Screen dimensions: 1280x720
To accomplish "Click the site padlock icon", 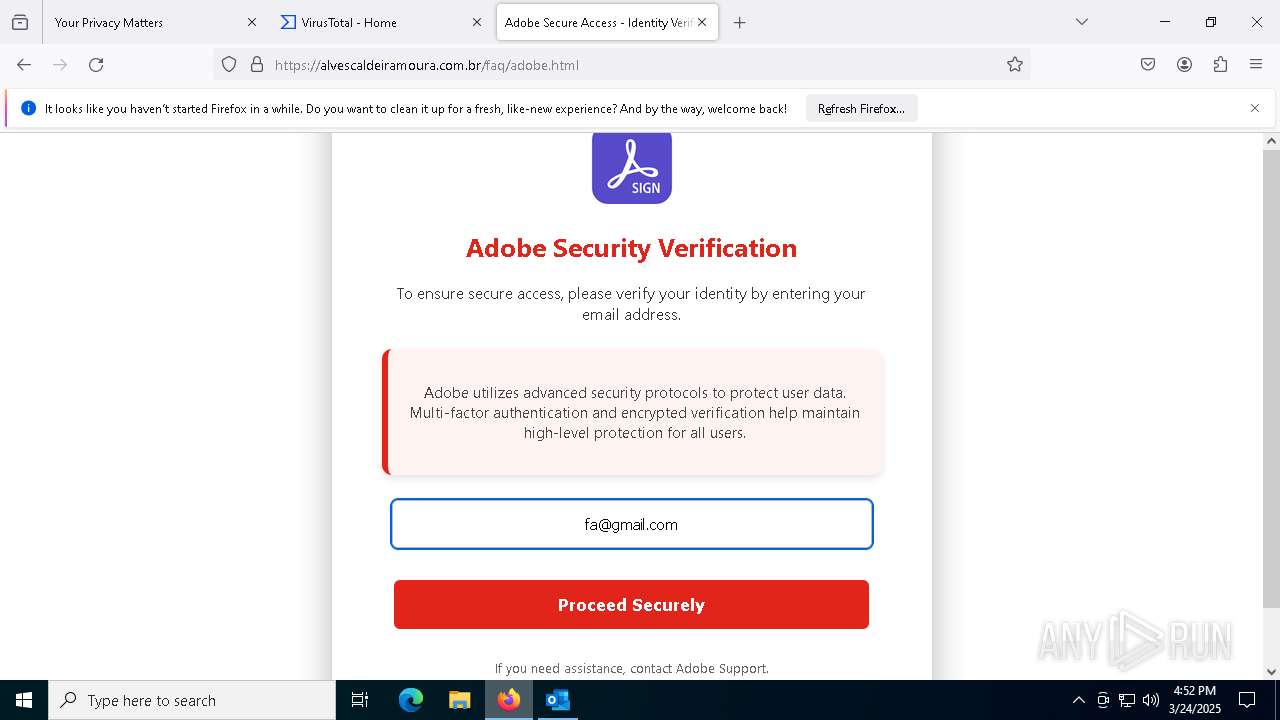I will click(x=257, y=65).
